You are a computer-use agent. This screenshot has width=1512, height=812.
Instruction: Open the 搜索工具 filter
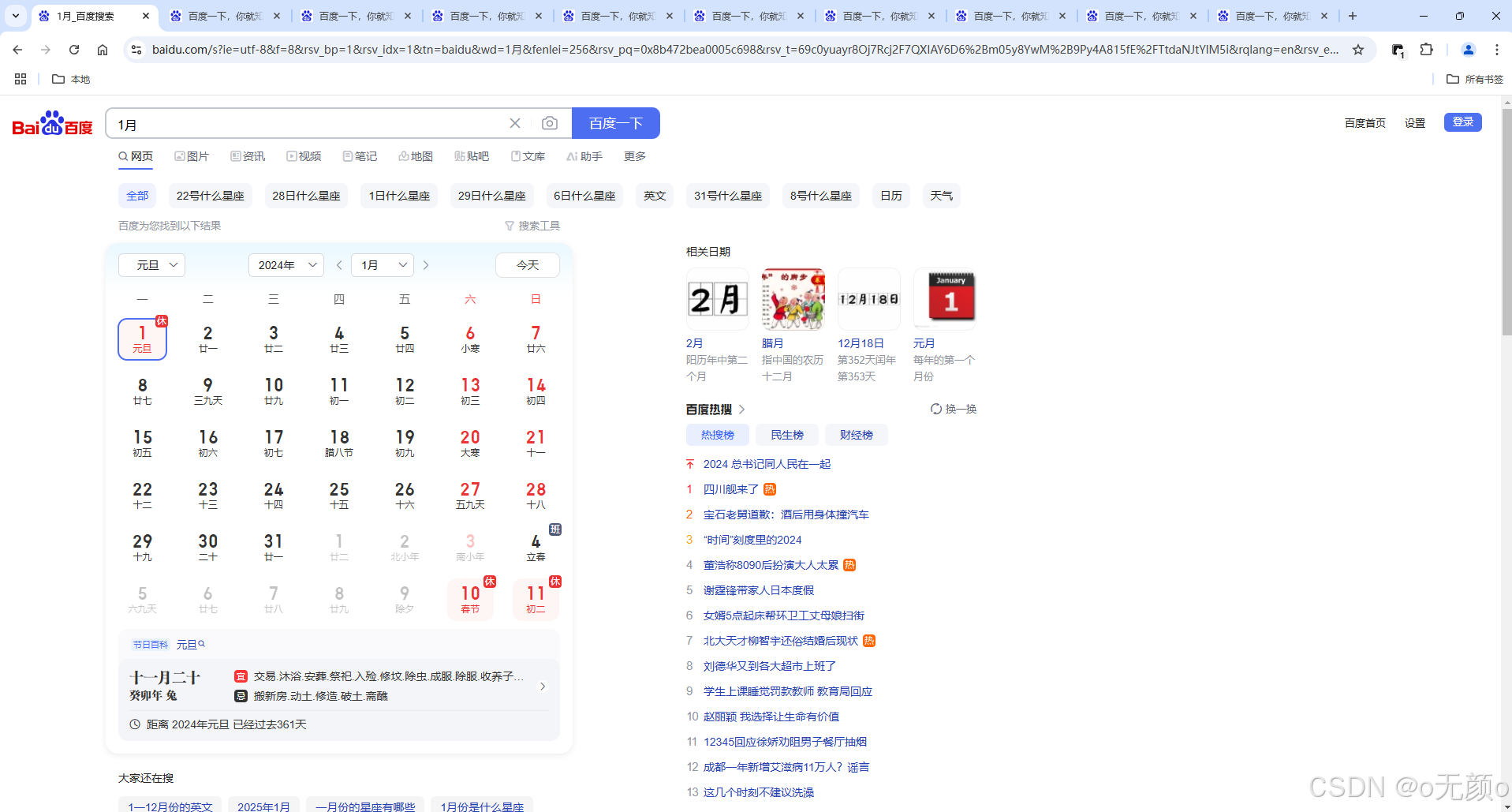(x=532, y=226)
